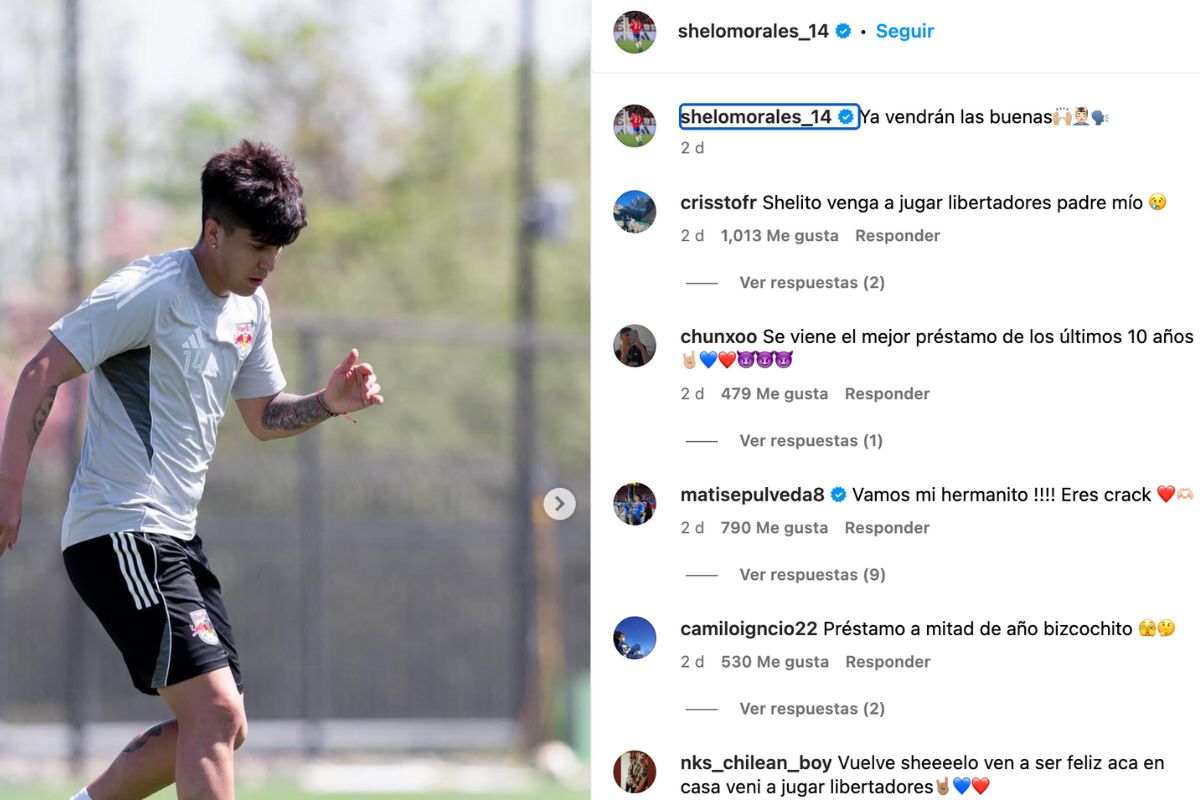Open chunxoo's profile avatar
Screen dimensions: 1200x800
(x=634, y=345)
